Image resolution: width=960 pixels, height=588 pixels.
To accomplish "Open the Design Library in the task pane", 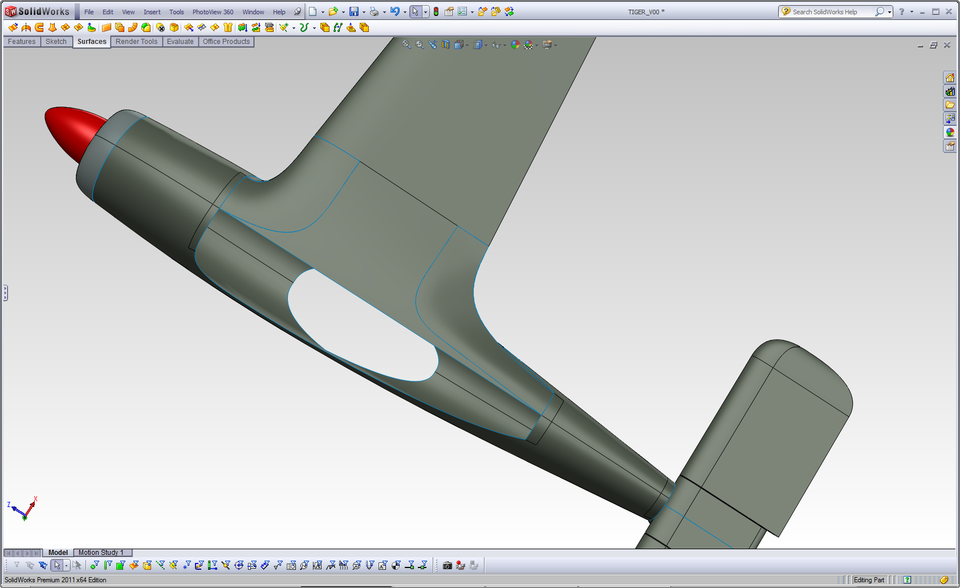I will pos(949,92).
